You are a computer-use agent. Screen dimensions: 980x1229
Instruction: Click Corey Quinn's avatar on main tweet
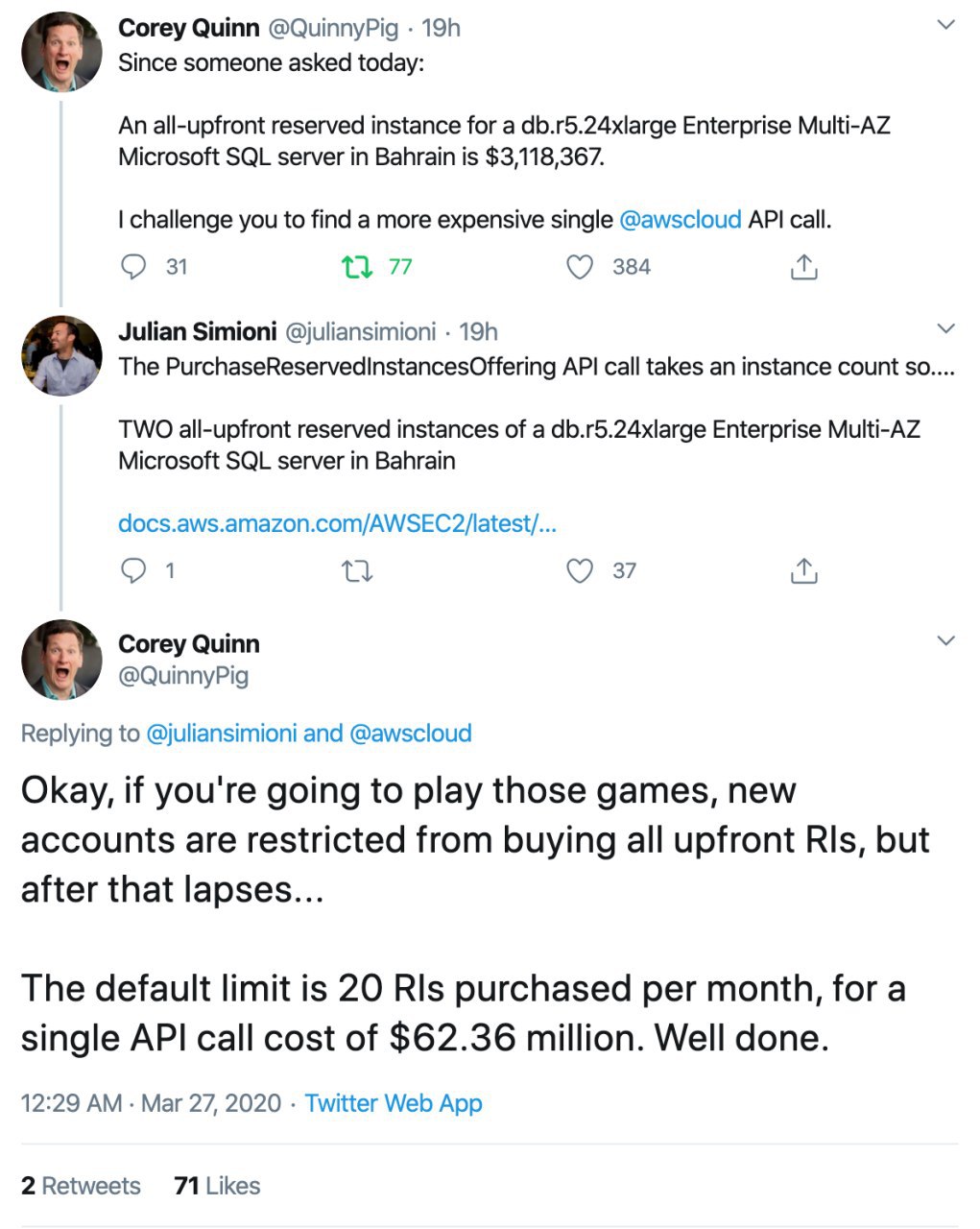coord(61,660)
